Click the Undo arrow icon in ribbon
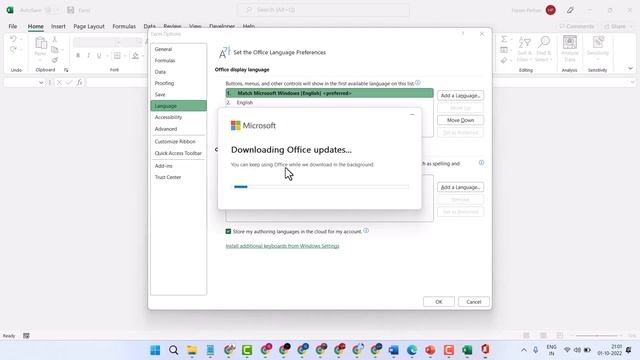This screenshot has width=640, height=360. pos(13,39)
